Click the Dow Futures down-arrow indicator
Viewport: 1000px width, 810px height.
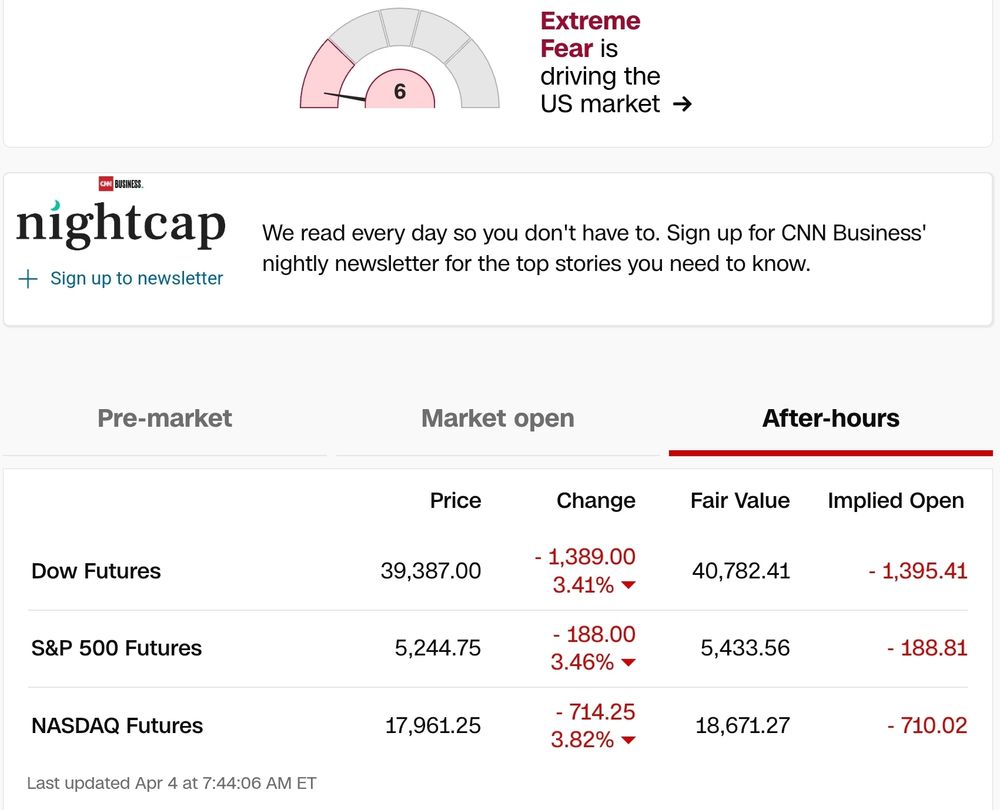pos(628,586)
